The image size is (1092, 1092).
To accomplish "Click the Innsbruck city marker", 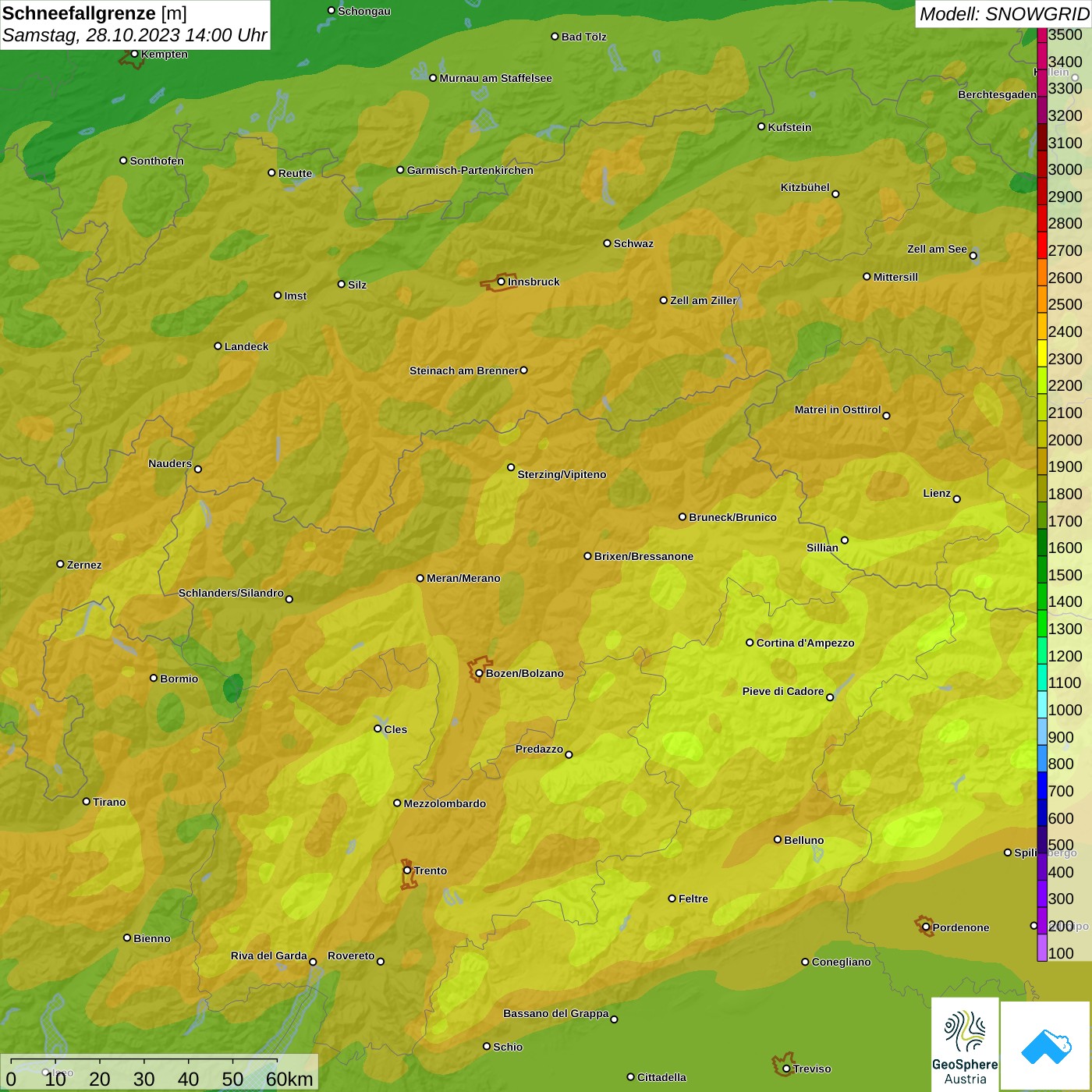I will 502,282.
